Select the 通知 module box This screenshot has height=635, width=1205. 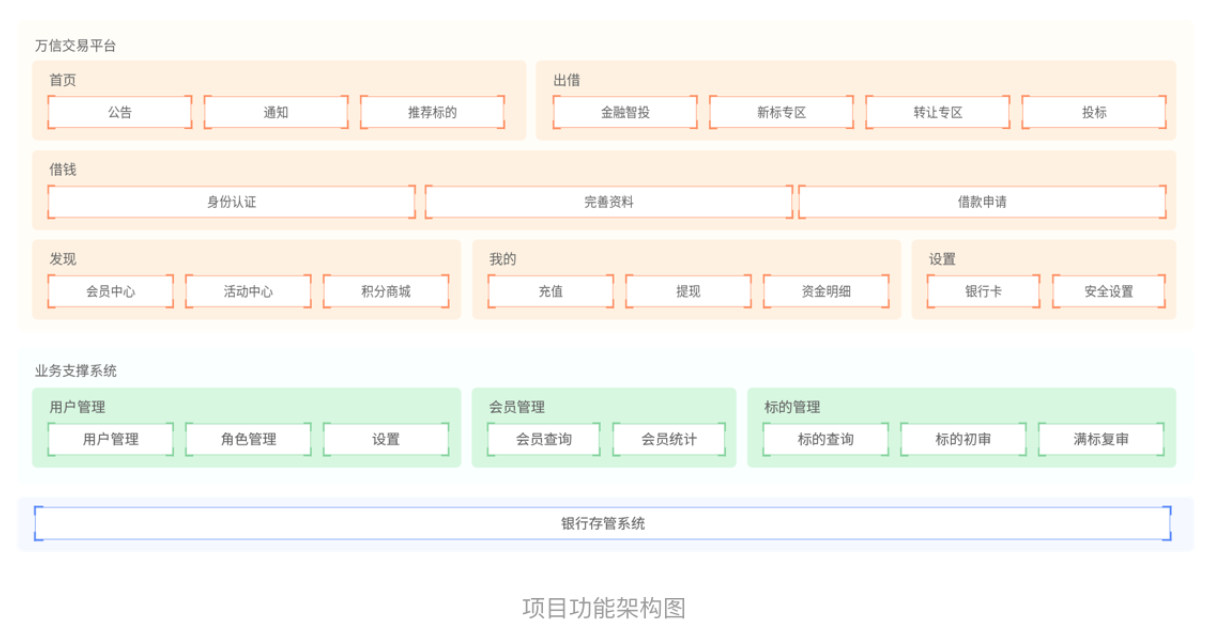click(x=276, y=112)
